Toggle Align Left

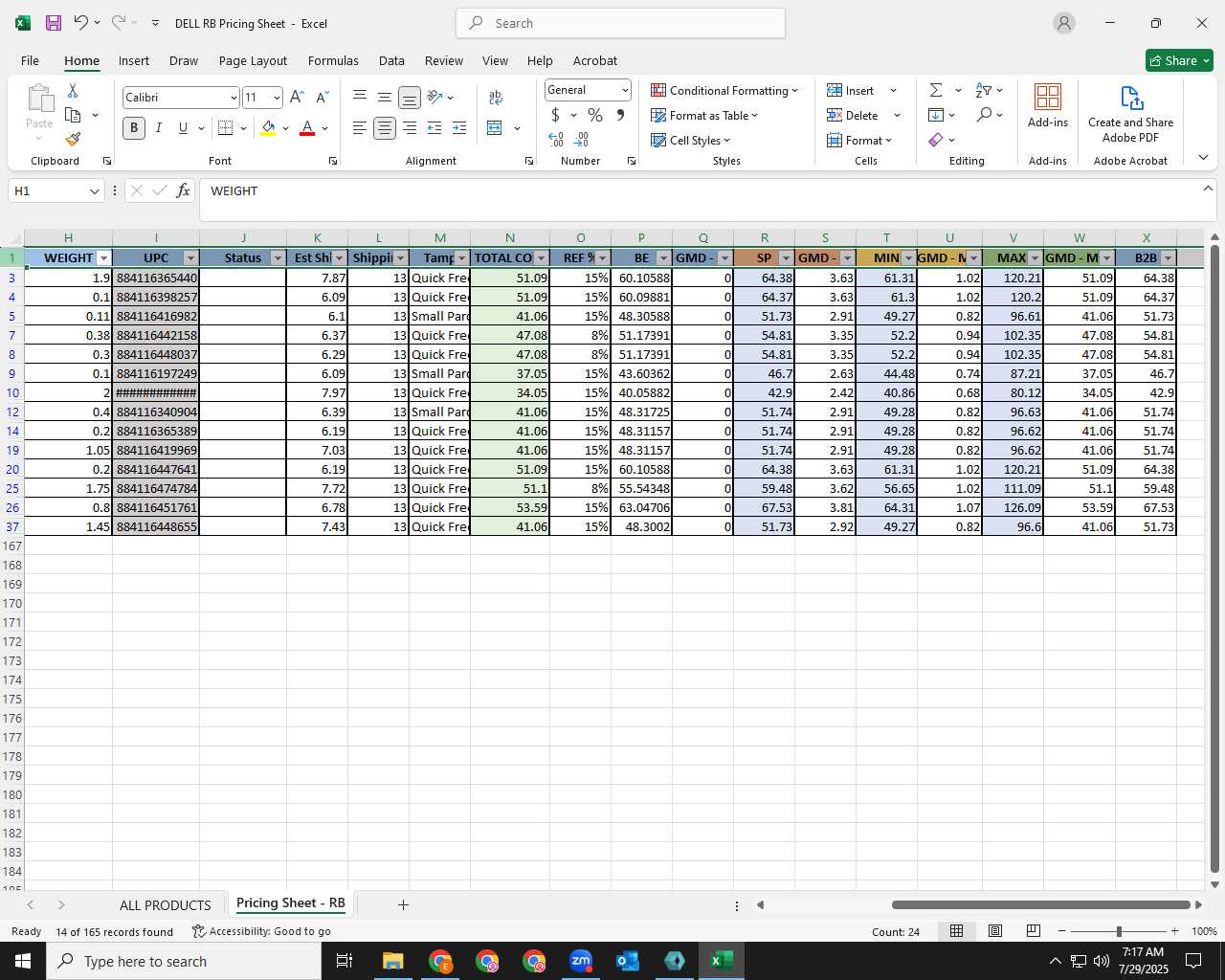tap(360, 128)
